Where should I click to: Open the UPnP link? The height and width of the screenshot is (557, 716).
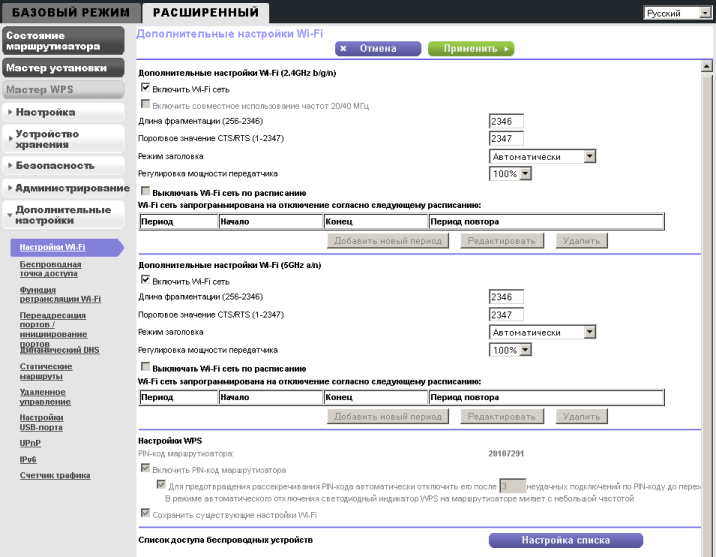tap(30, 443)
